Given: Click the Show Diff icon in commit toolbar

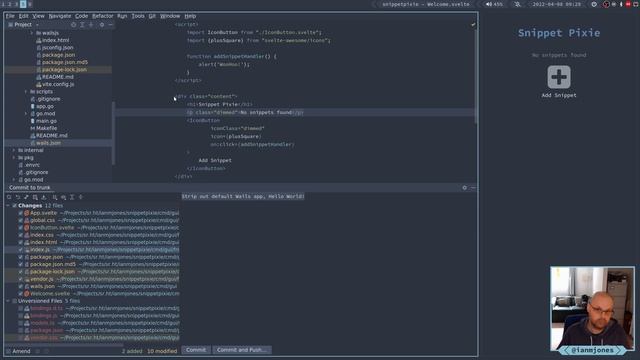Looking at the screenshot, I should (x=26, y=197).
